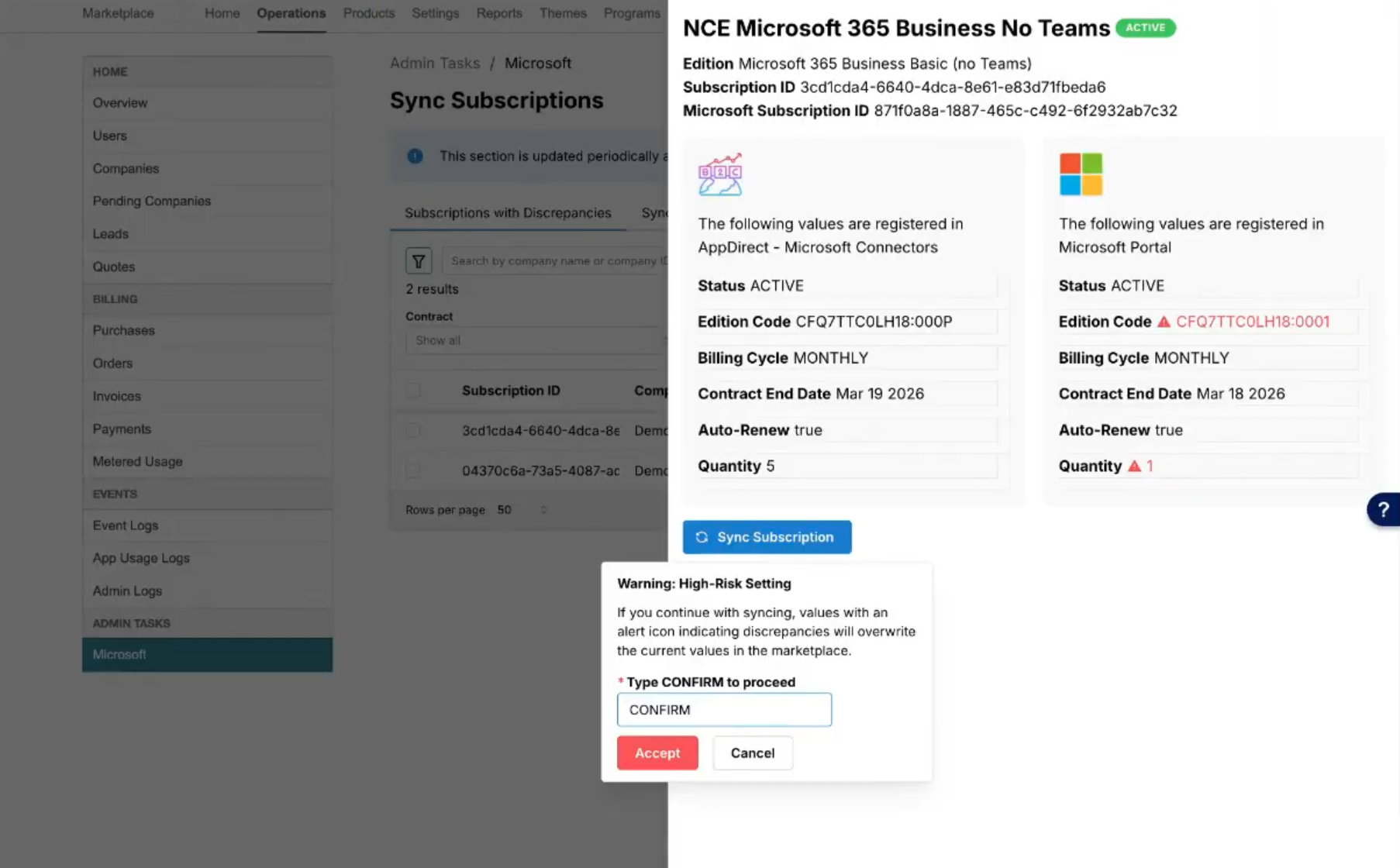This screenshot has width=1400, height=868.
Task: Open the Settings menu item
Action: point(435,13)
